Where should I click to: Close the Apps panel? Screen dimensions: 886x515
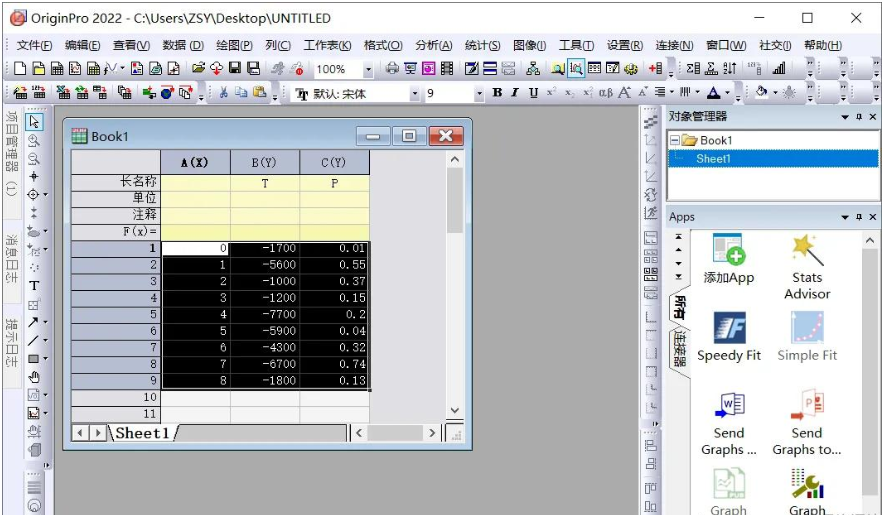(x=873, y=217)
